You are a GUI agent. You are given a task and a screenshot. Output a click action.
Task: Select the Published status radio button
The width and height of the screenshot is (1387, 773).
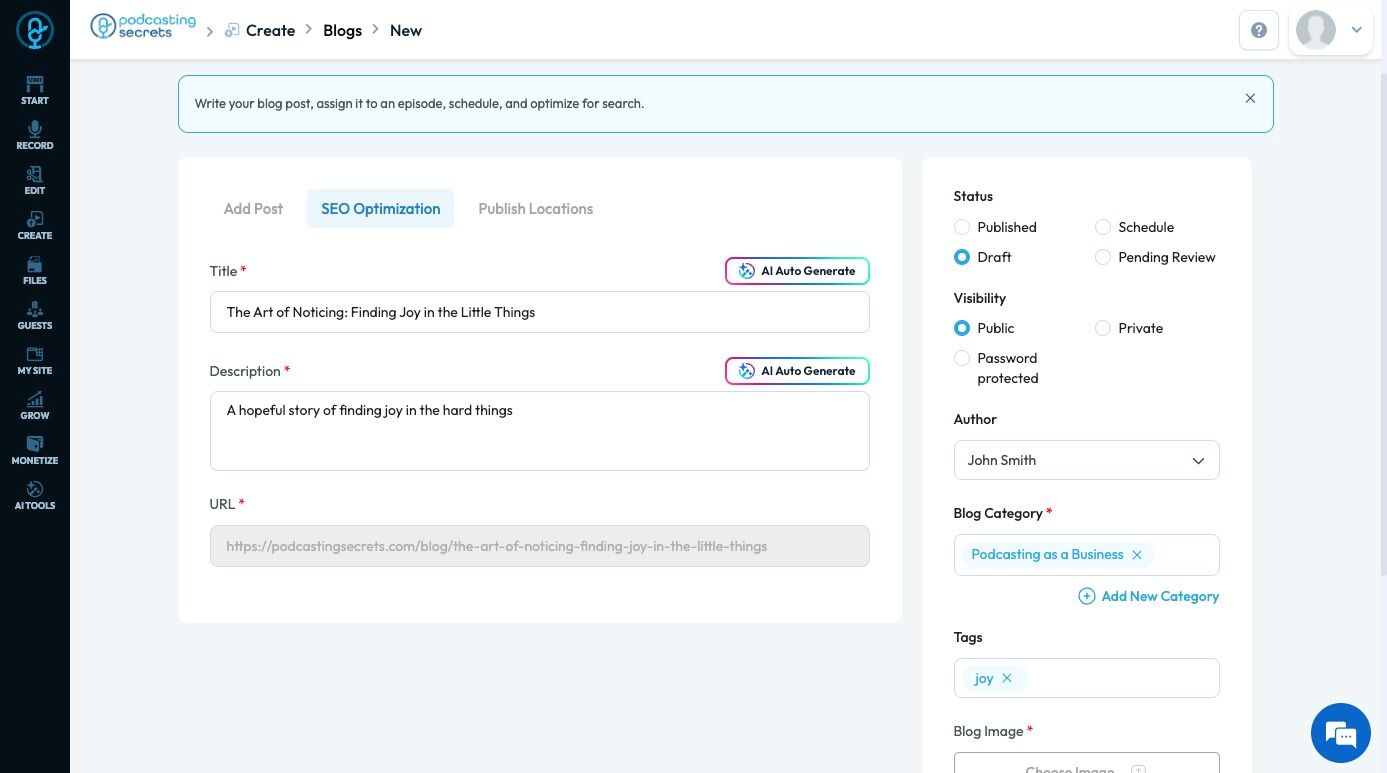(x=962, y=227)
